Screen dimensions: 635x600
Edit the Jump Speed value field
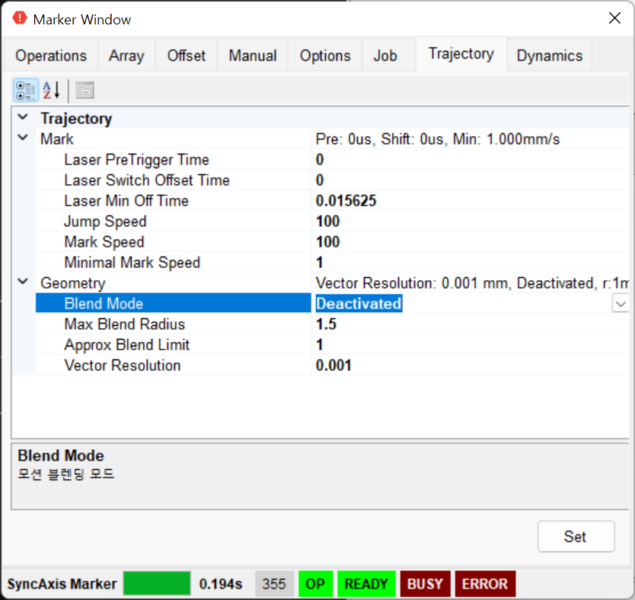(460, 221)
